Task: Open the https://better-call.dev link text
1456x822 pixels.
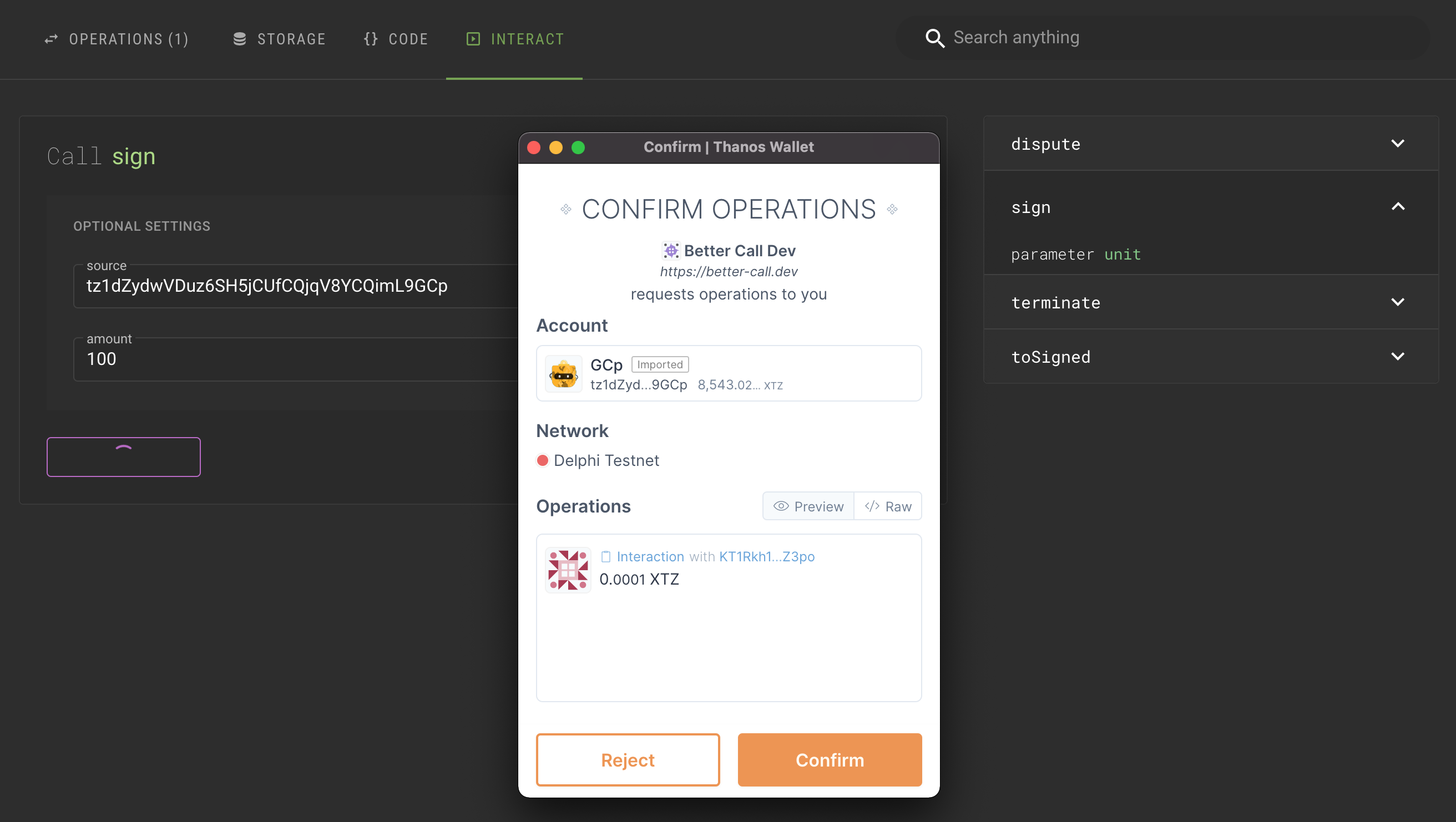Action: tap(729, 272)
